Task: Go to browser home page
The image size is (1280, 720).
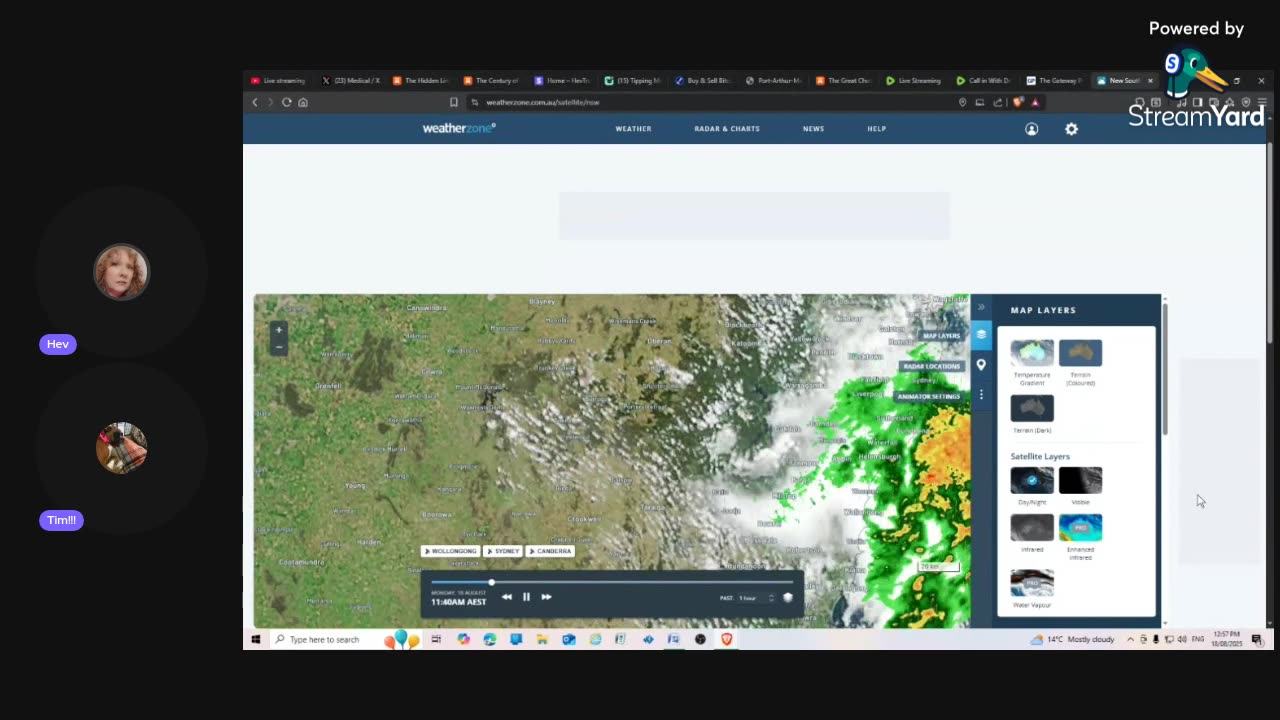Action: (303, 102)
